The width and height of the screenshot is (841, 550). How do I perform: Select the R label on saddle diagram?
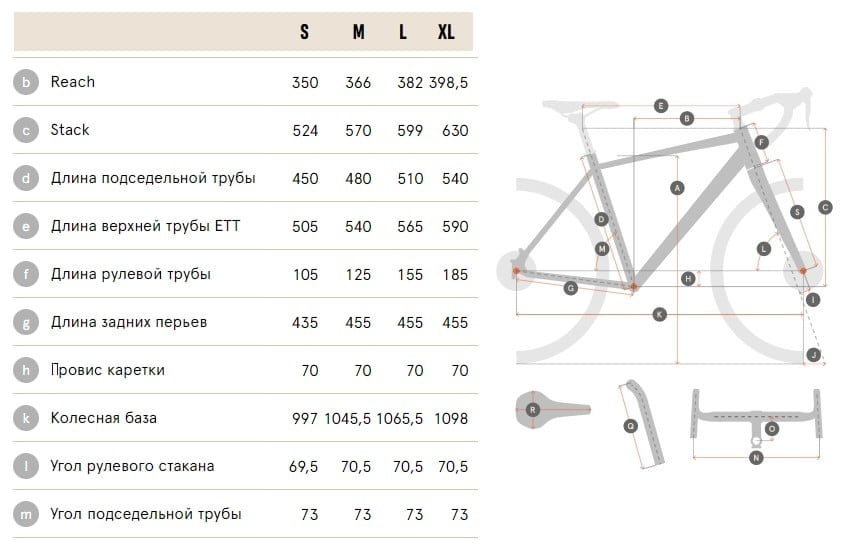pos(533,410)
